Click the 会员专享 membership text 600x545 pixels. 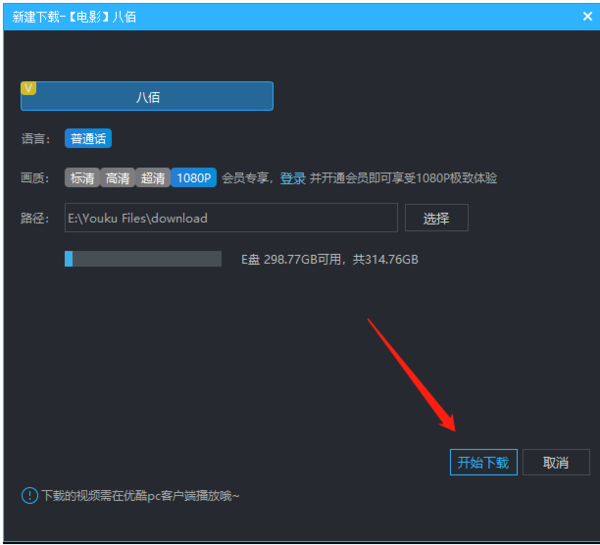point(245,178)
